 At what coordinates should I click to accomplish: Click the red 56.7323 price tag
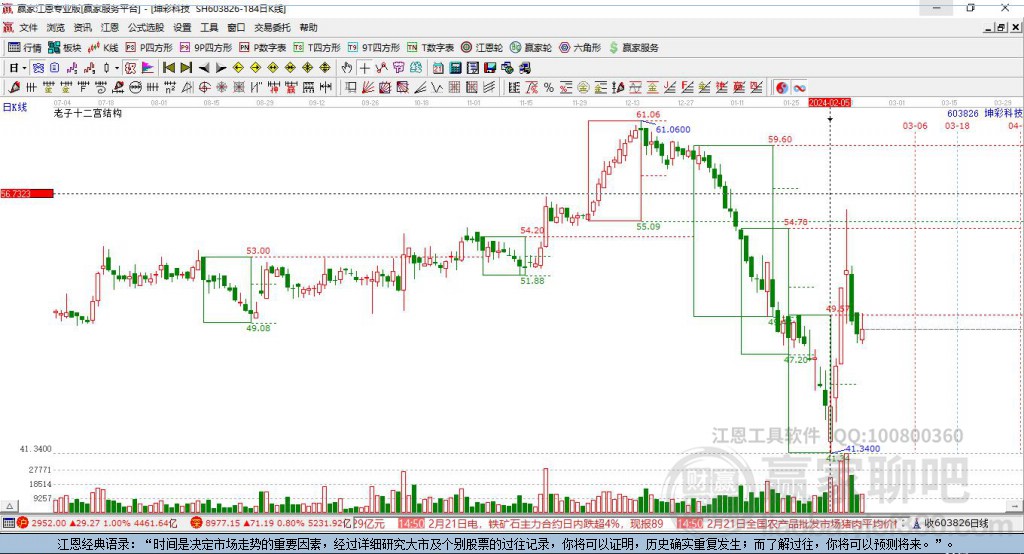[27, 193]
